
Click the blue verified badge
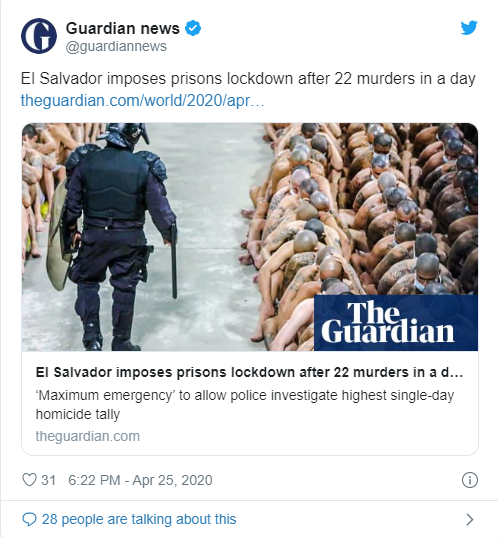tap(193, 28)
